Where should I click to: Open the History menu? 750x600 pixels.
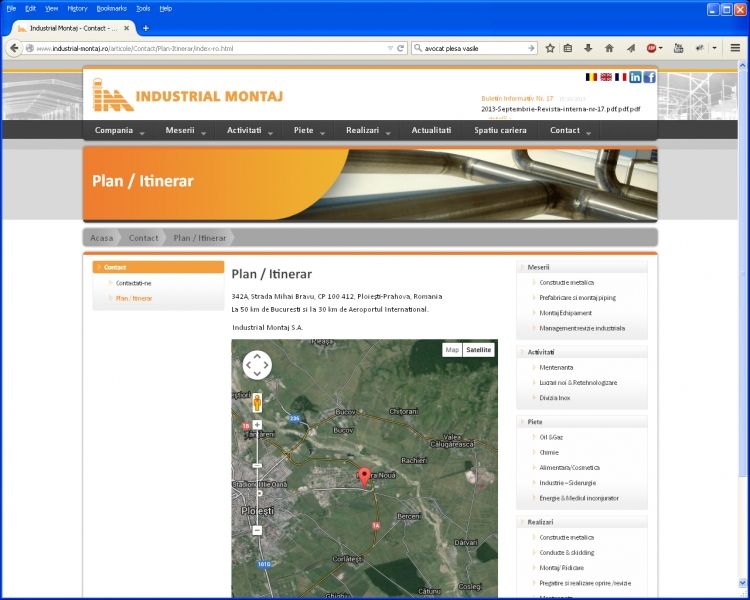click(77, 8)
